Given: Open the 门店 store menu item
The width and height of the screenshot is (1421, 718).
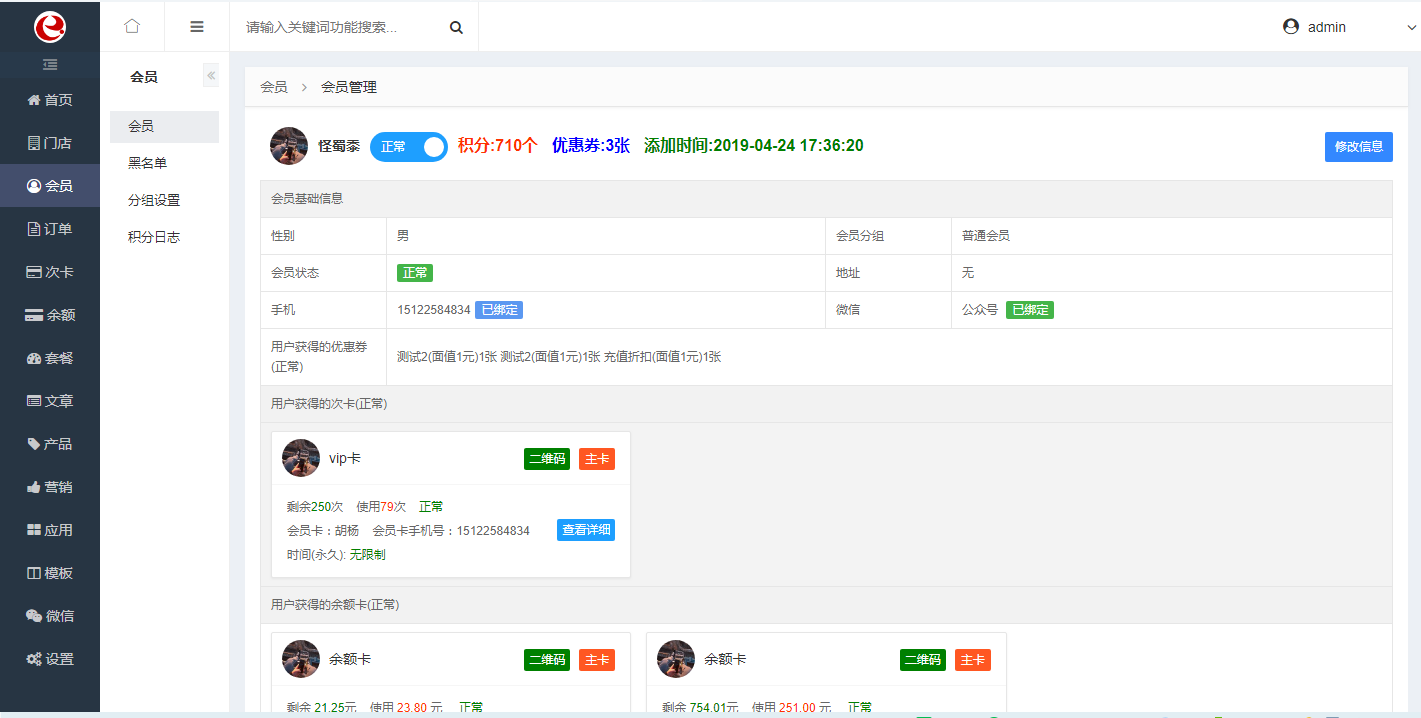Looking at the screenshot, I should coord(50,143).
